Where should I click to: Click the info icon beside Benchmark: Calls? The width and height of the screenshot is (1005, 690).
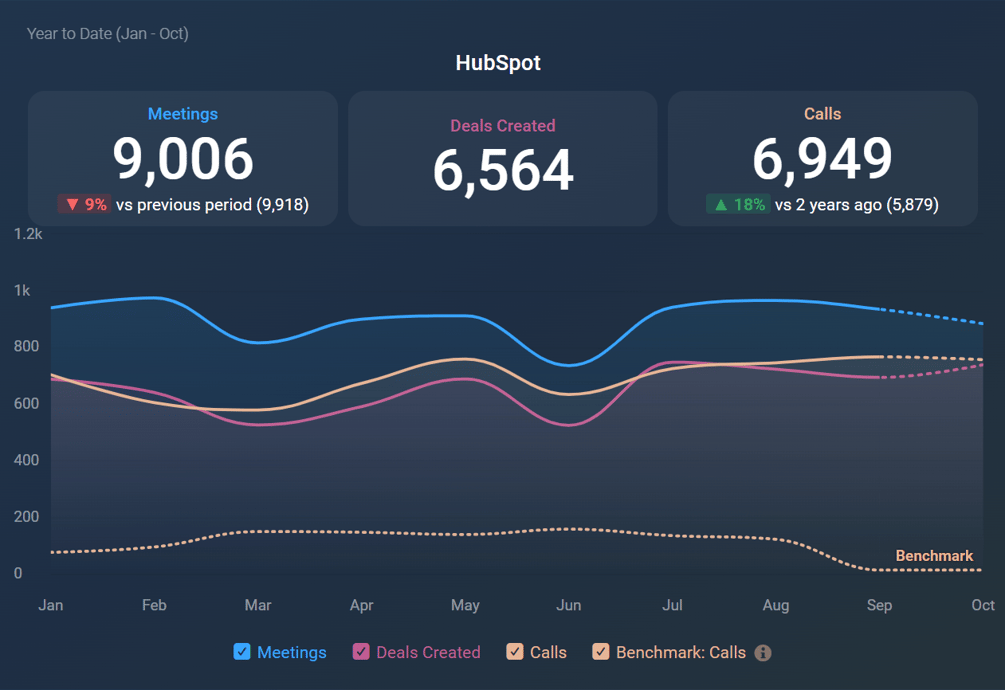763,653
